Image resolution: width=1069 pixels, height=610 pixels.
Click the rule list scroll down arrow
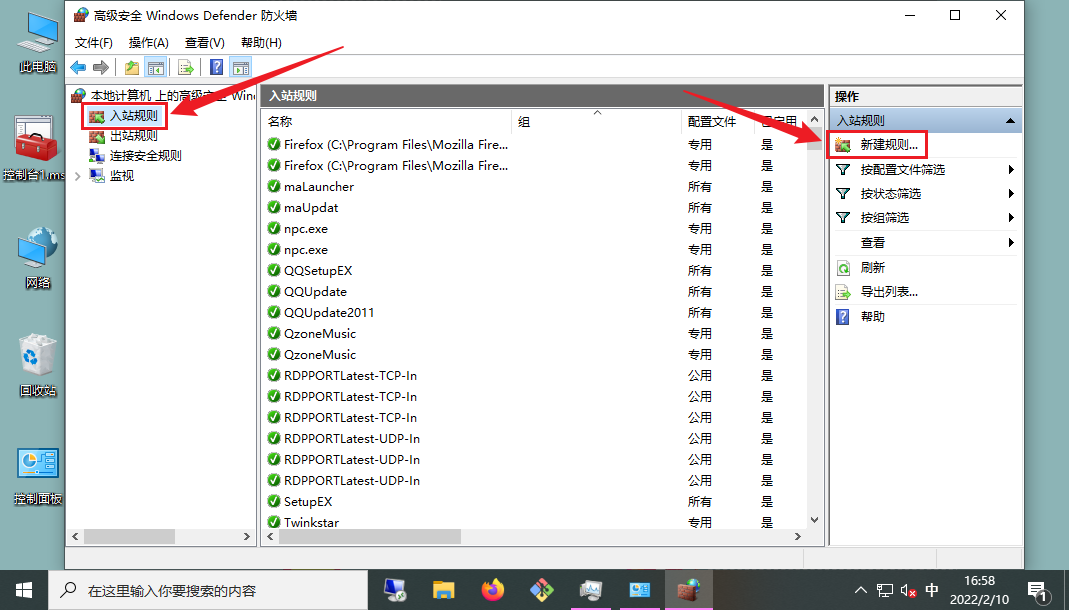[814, 520]
